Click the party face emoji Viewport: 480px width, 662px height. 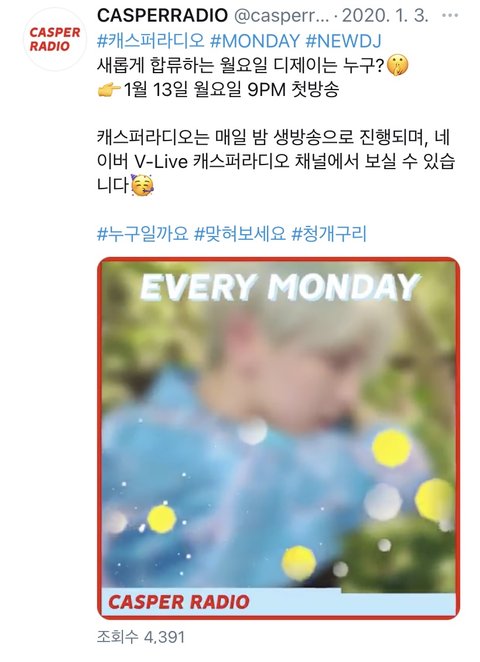pyautogui.click(x=142, y=185)
